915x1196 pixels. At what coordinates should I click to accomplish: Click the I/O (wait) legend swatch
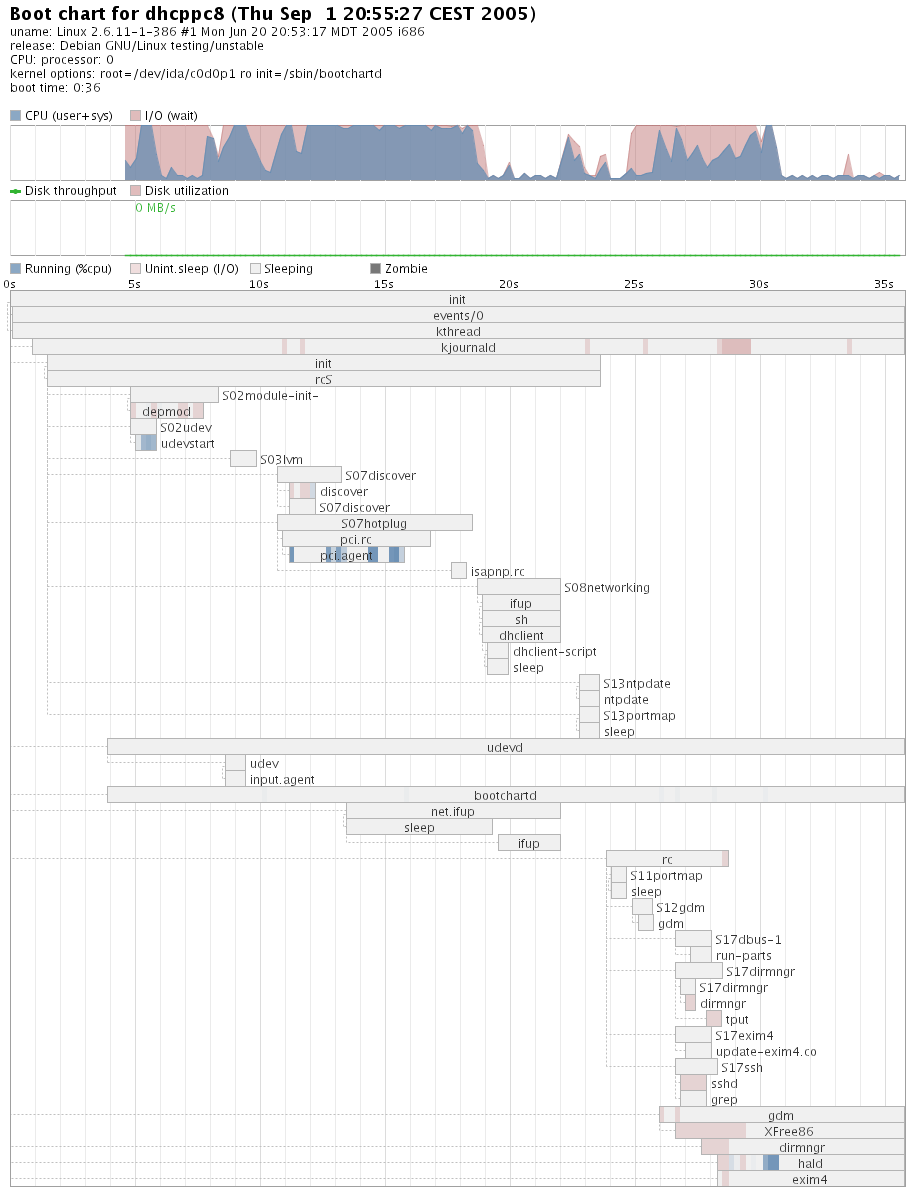[x=135, y=116]
